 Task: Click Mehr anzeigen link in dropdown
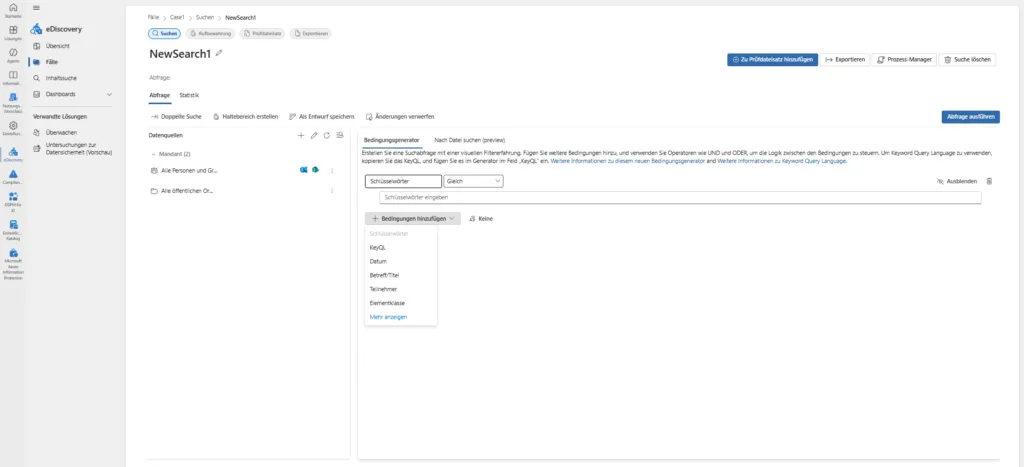(388, 317)
